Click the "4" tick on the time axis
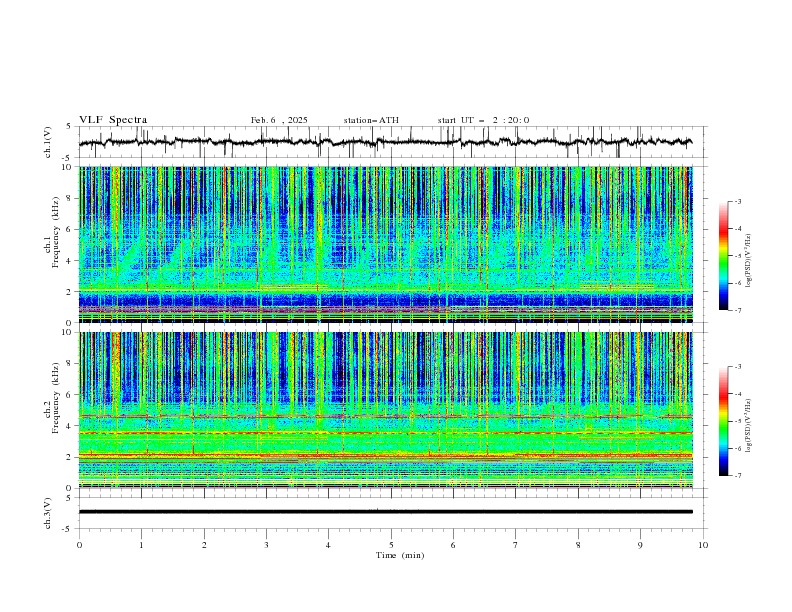The height and width of the screenshot is (612, 792). [x=328, y=545]
